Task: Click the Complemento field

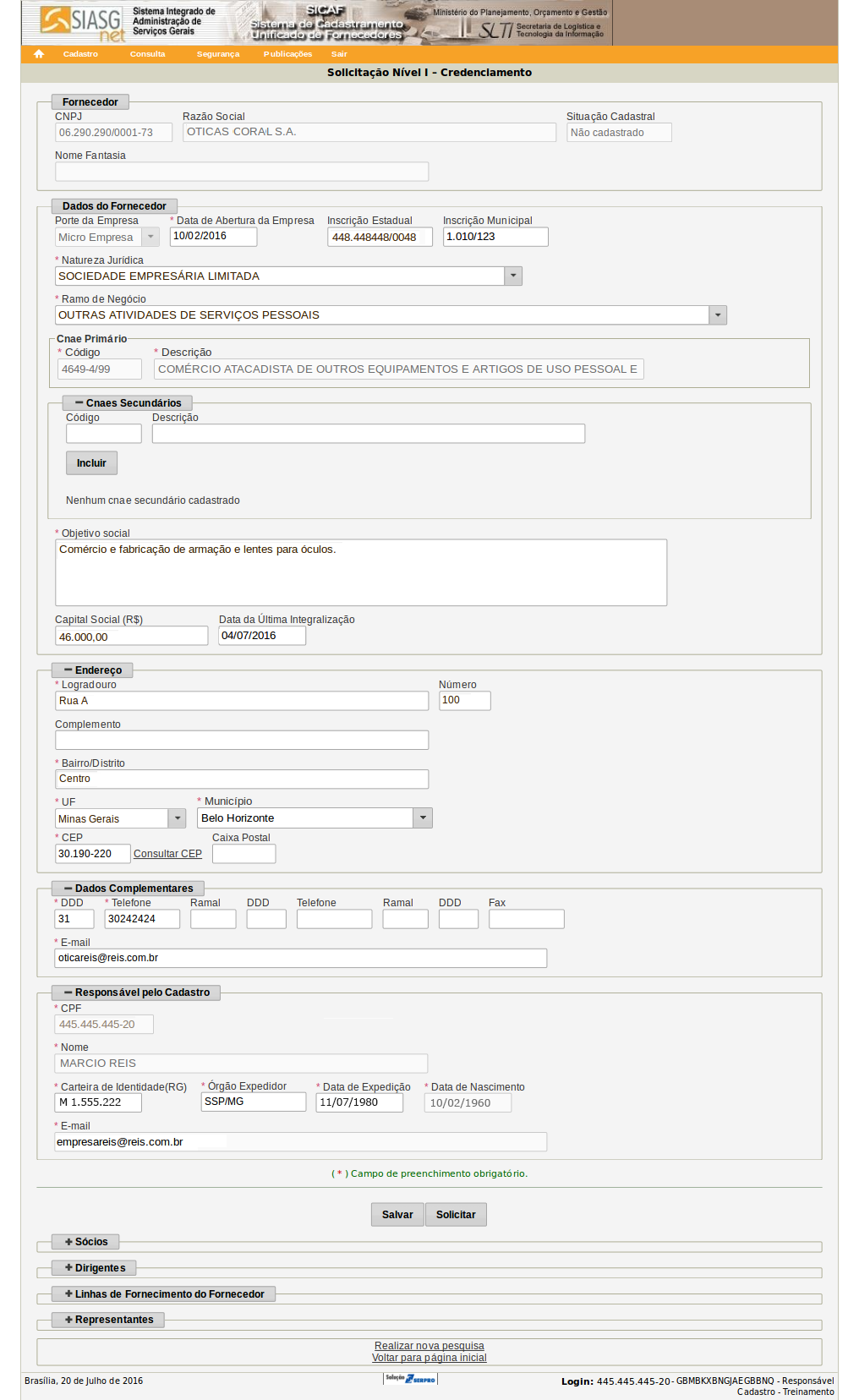Action: click(242, 740)
